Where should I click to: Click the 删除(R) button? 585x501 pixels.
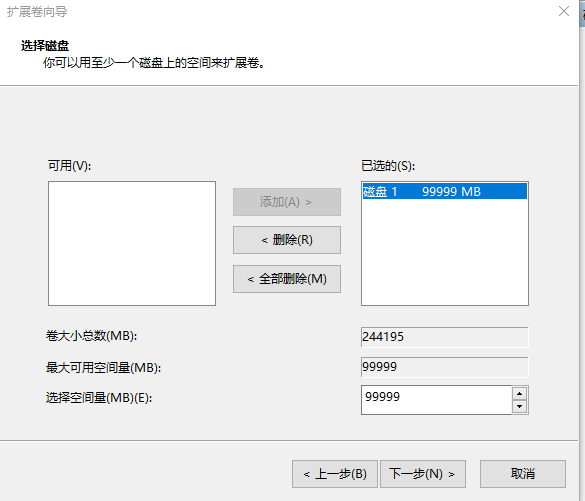(x=287, y=240)
